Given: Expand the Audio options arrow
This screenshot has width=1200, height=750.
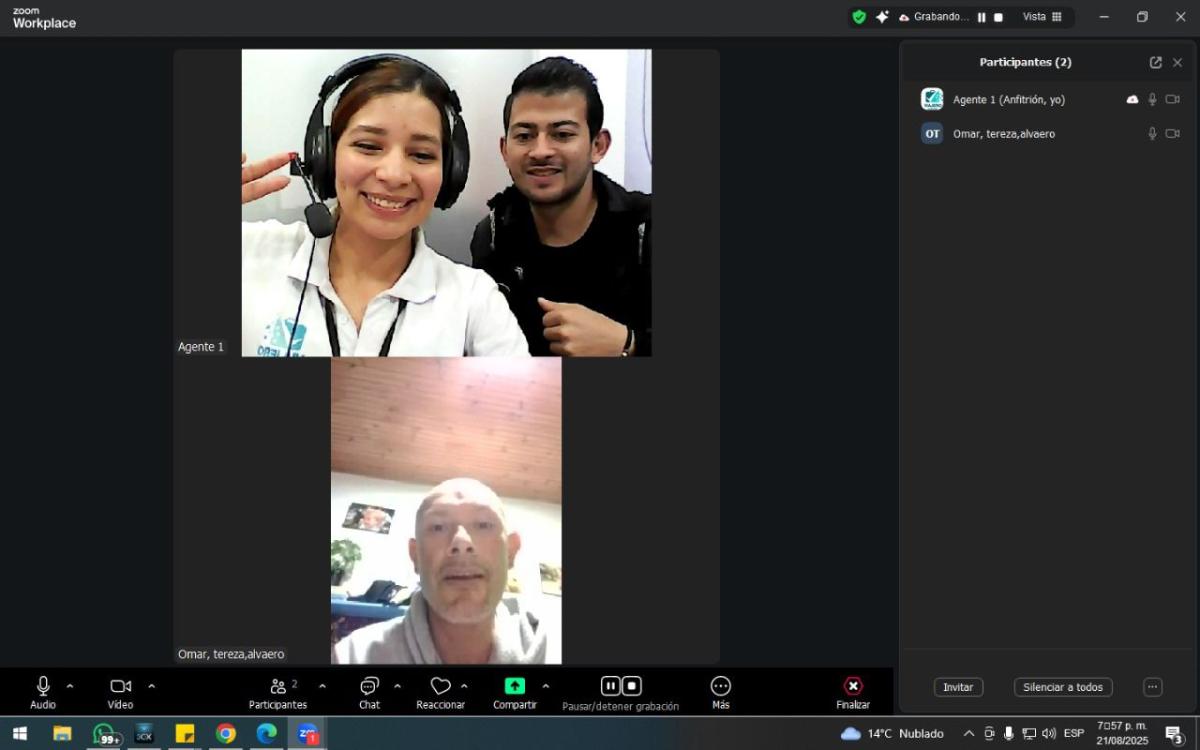Looking at the screenshot, I should [70, 686].
